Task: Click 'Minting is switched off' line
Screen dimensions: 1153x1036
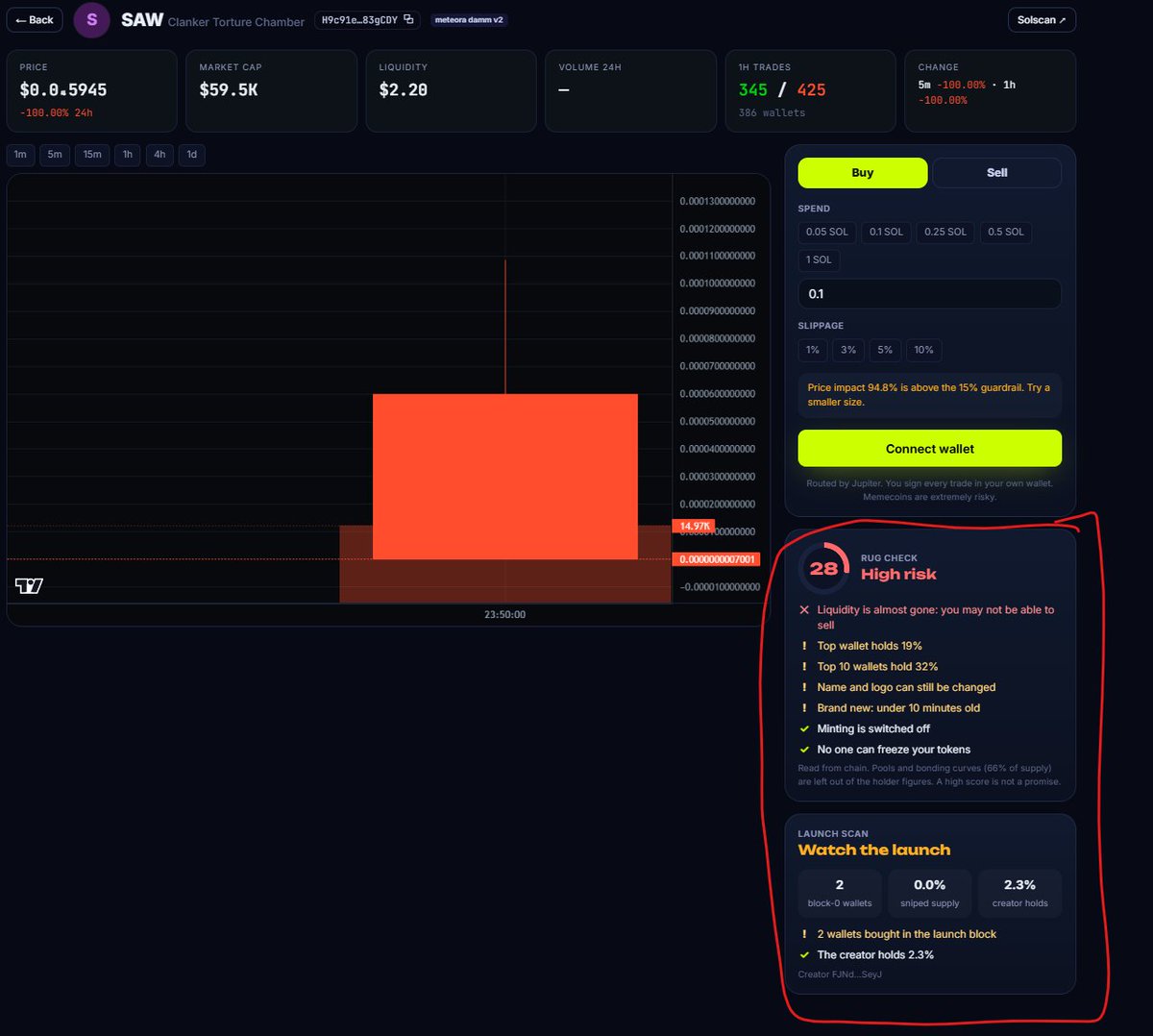Action: 873,728
